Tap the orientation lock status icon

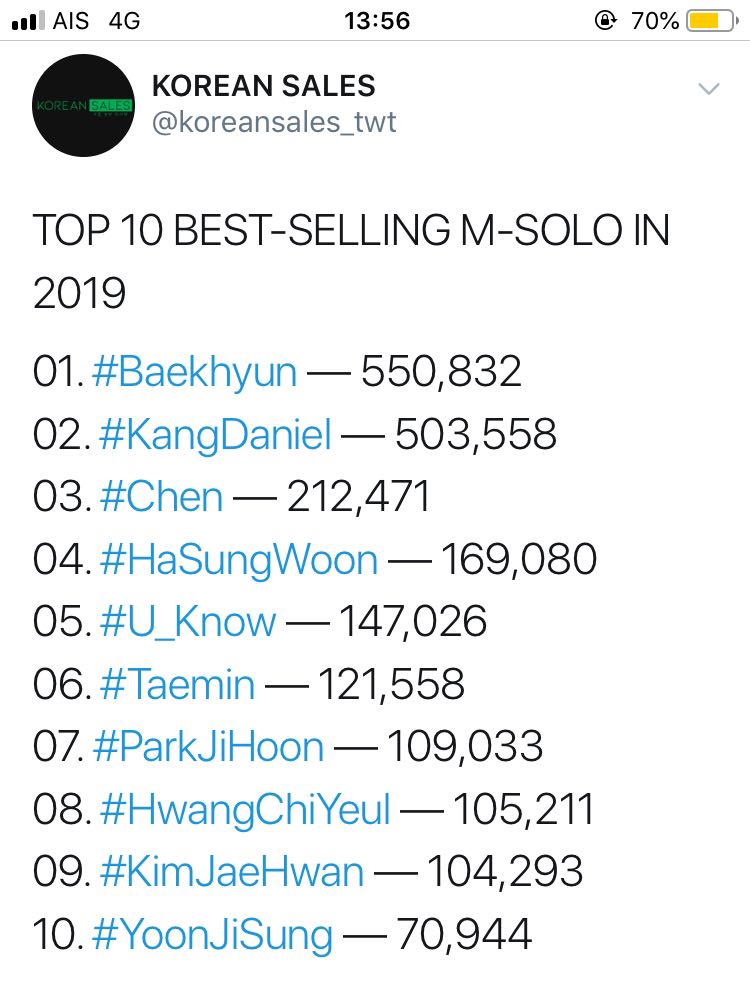coord(605,20)
